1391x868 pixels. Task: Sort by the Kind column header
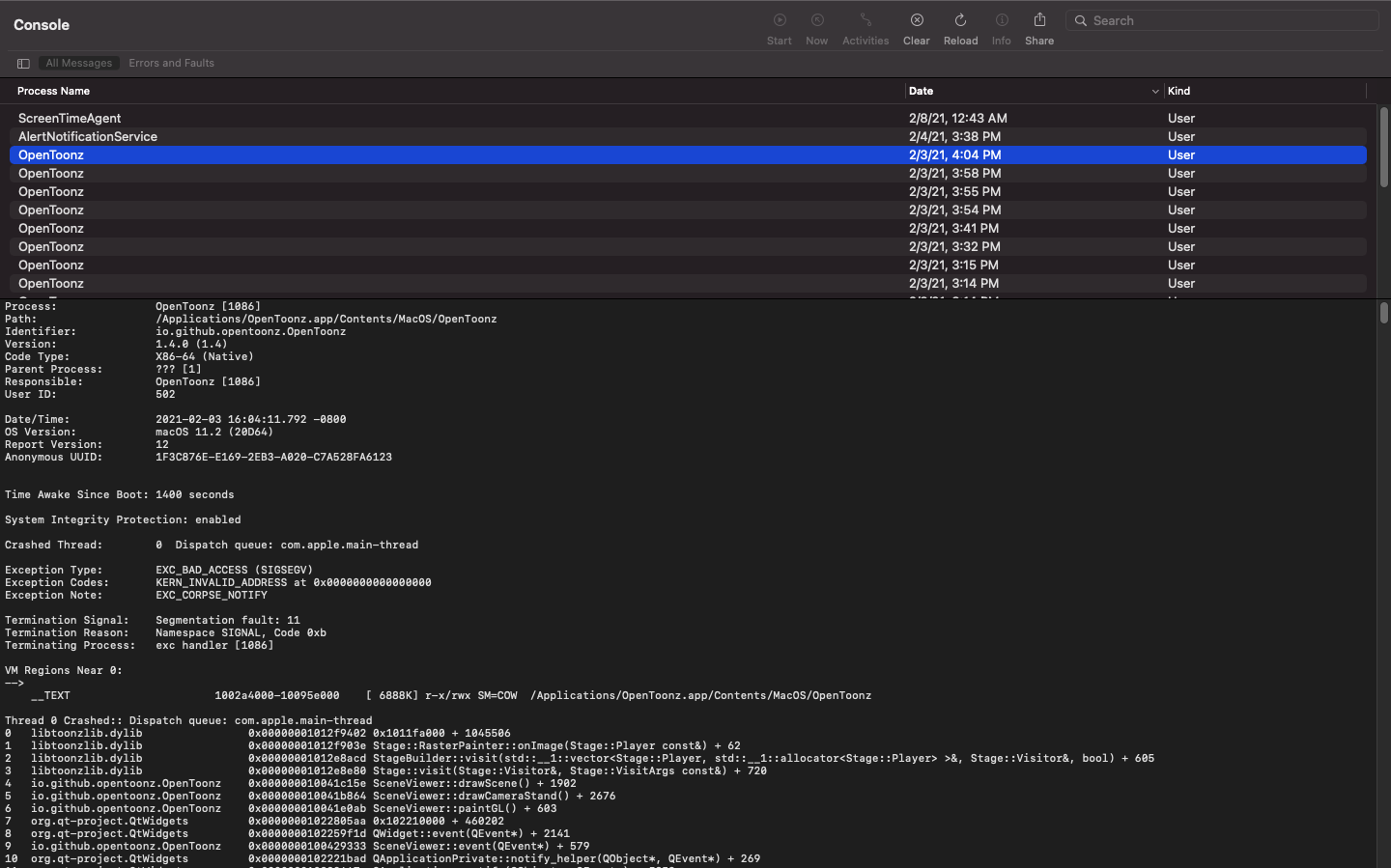tap(1178, 91)
